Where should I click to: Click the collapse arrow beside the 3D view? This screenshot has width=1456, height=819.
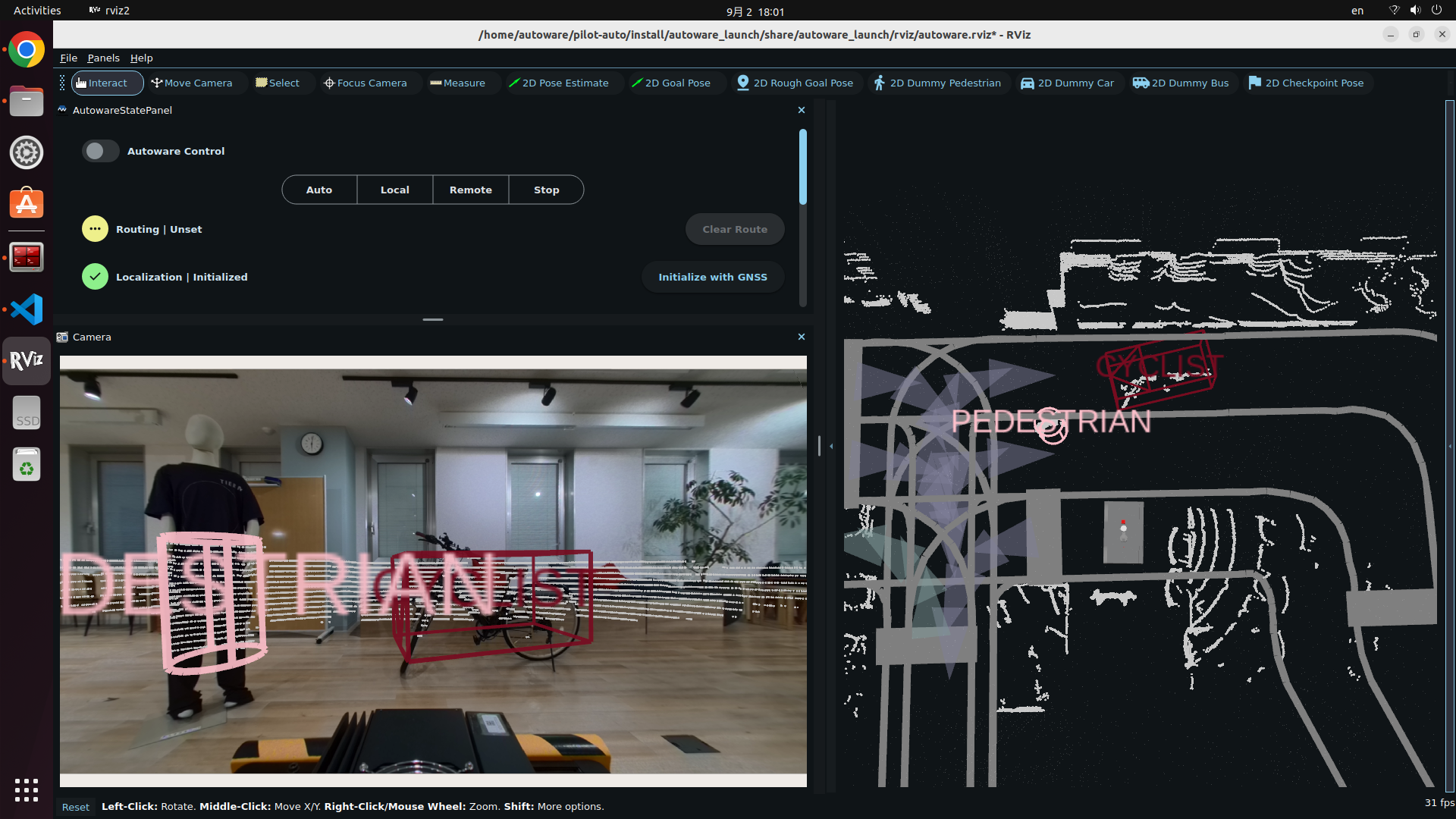pos(831,446)
